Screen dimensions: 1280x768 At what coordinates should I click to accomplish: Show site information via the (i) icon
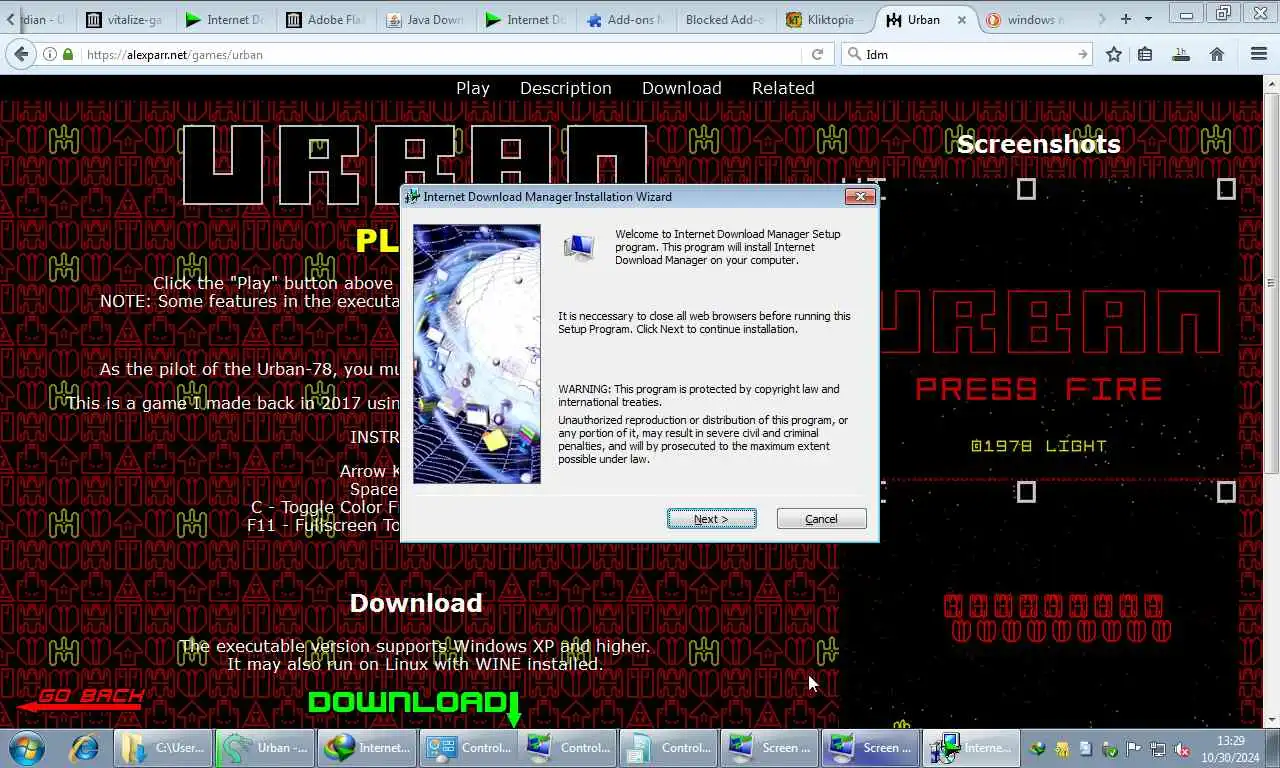pyautogui.click(x=50, y=54)
